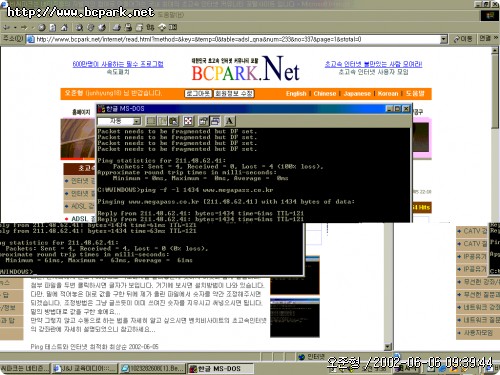Screen dimensions: 500x375
Task: Open MS-DOS Properties from its toolbar
Action: [x=203, y=121]
